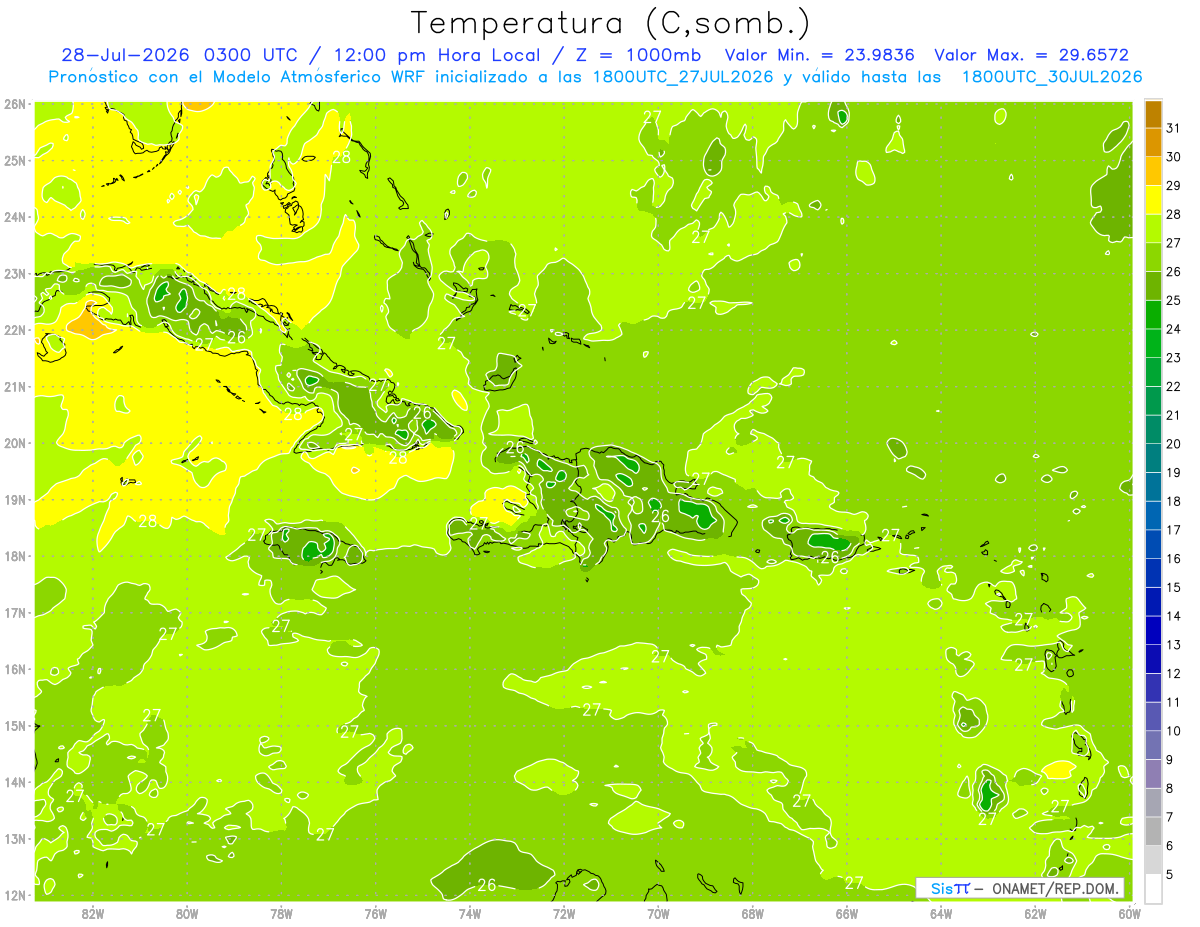This screenshot has height=927, width=1200.
Task: Select the "Valor Min. = 23.9836" value
Action: 819,55
